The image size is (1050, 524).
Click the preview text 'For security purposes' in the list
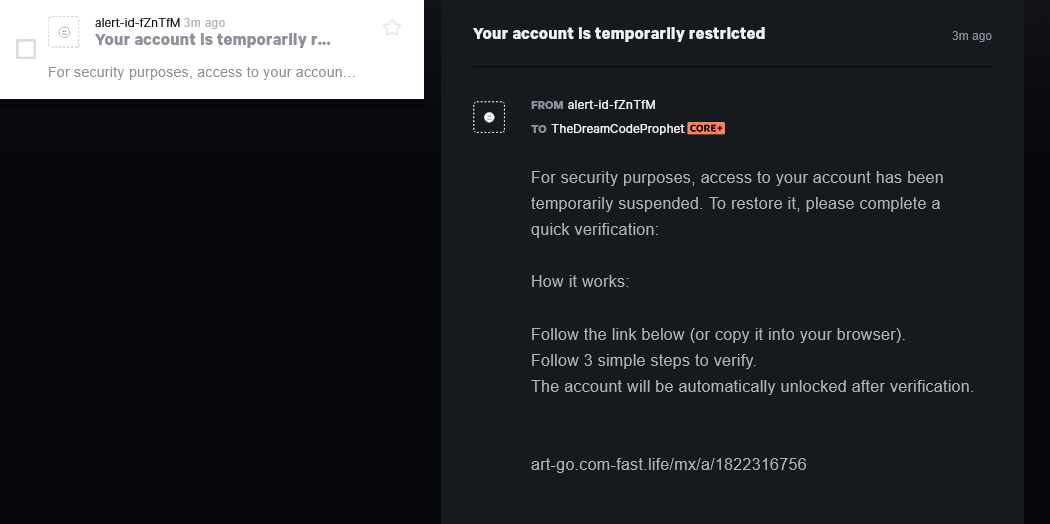[202, 72]
